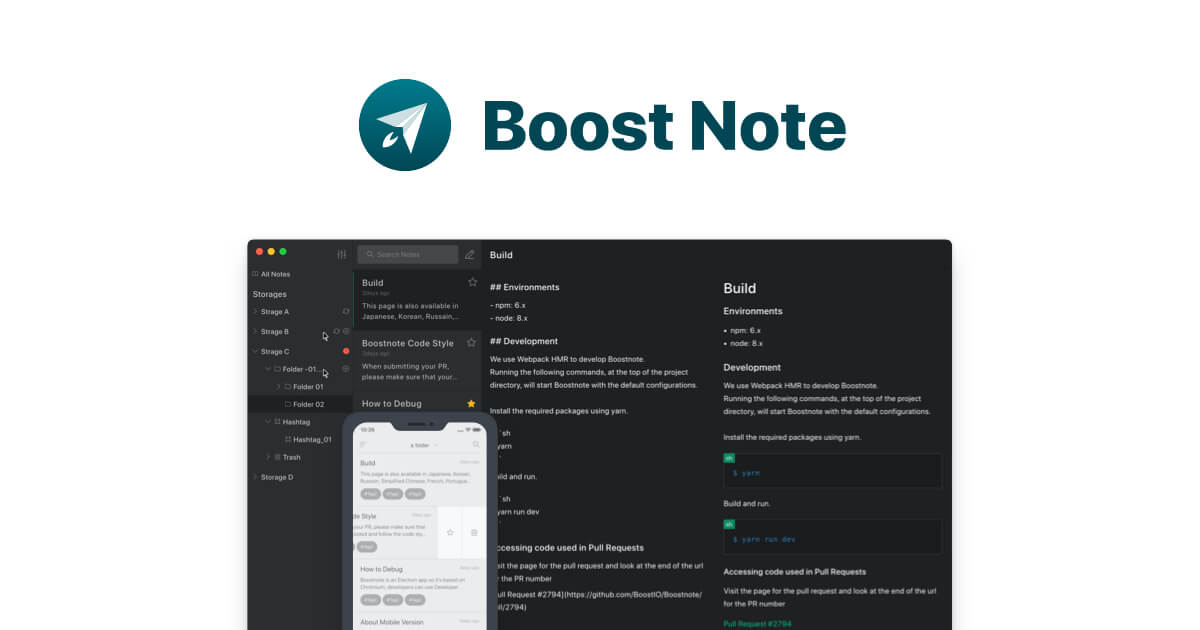The image size is (1200, 630).
Task: Click the Search Notes field
Action: point(408,254)
